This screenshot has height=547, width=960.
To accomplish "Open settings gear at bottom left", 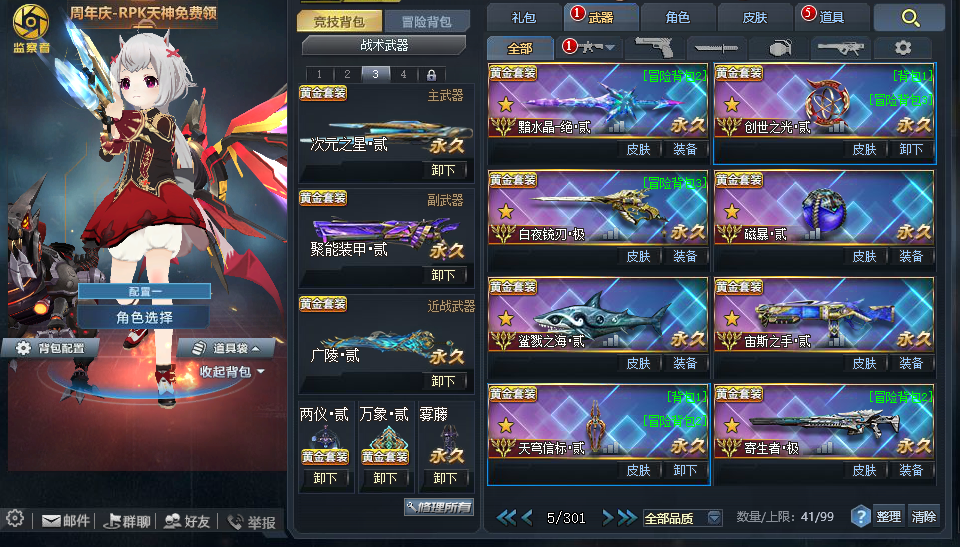I will pyautogui.click(x=15, y=519).
